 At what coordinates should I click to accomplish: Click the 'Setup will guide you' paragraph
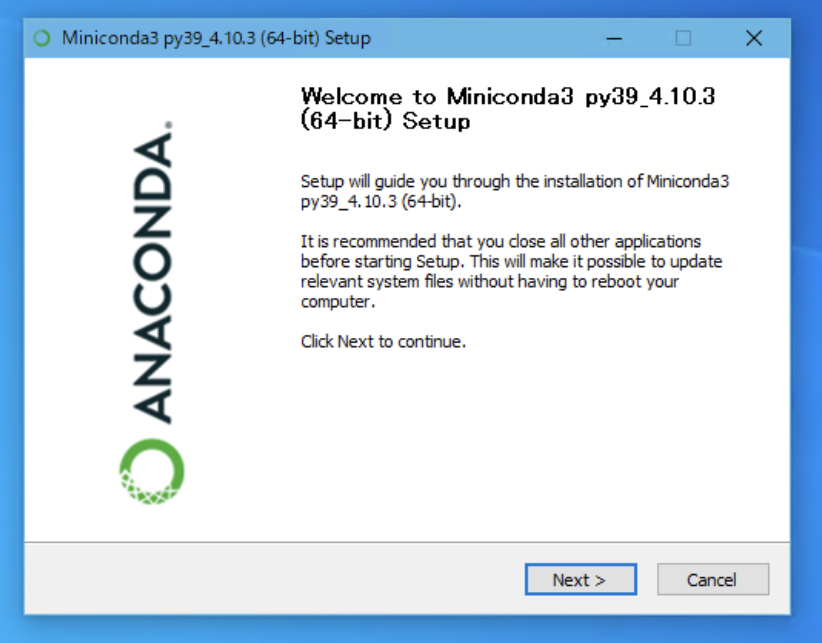tap(515, 191)
